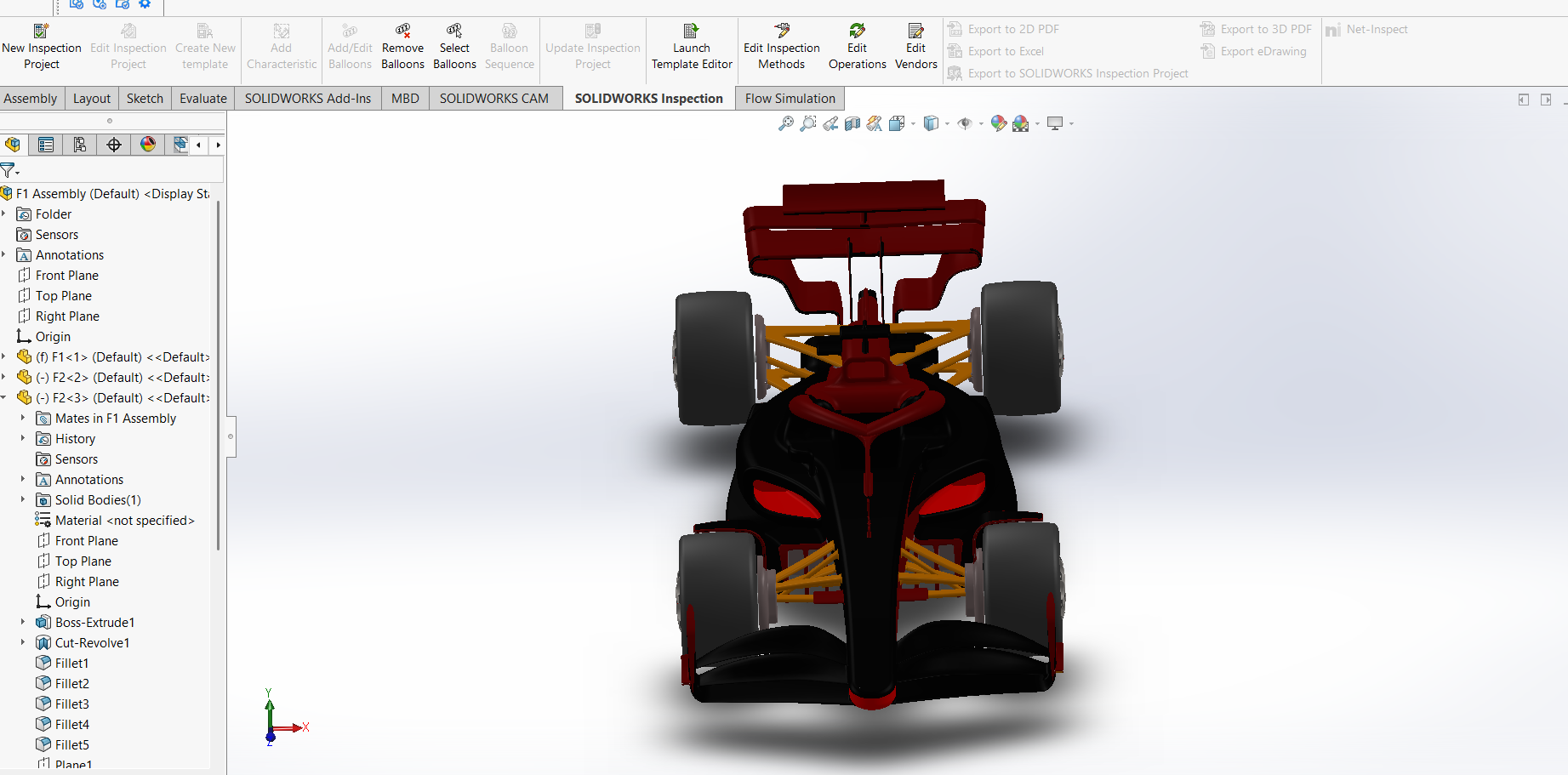
Task: Click the Edit Appearance icon
Action: point(999,123)
